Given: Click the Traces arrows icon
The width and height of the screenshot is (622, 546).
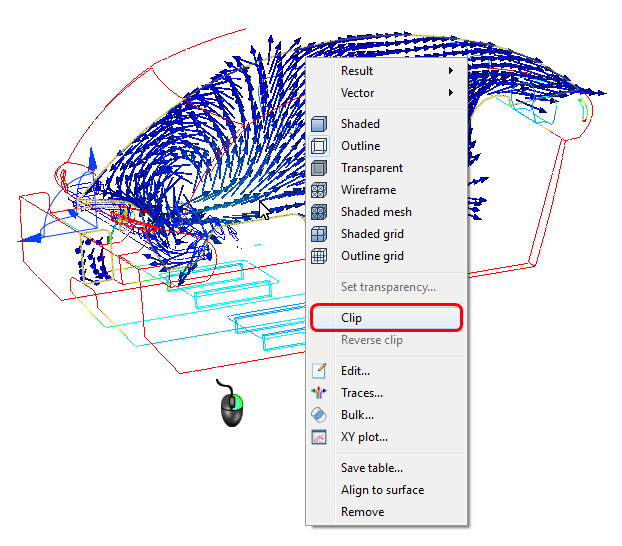Looking at the screenshot, I should click(x=319, y=393).
